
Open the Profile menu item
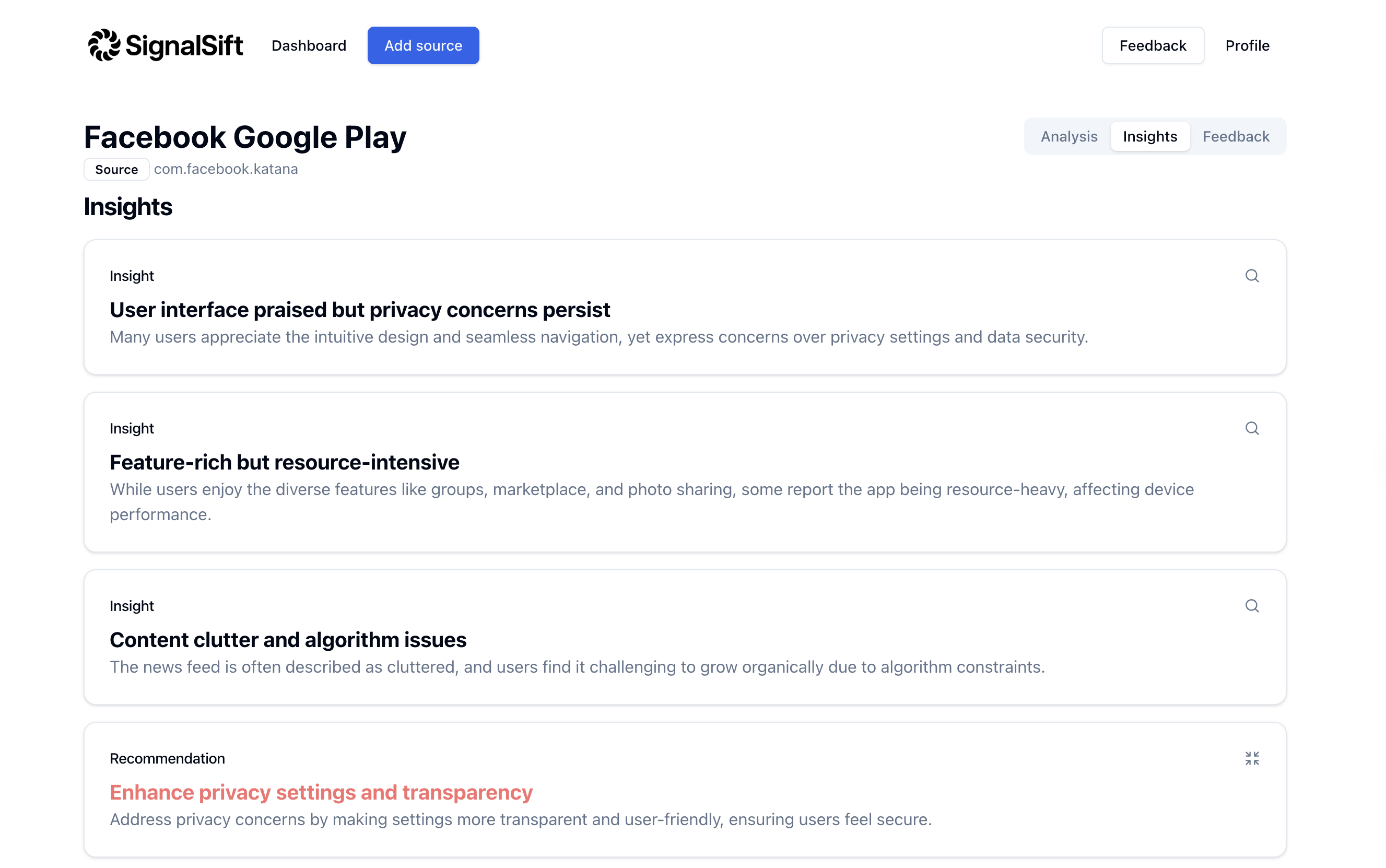click(1247, 45)
